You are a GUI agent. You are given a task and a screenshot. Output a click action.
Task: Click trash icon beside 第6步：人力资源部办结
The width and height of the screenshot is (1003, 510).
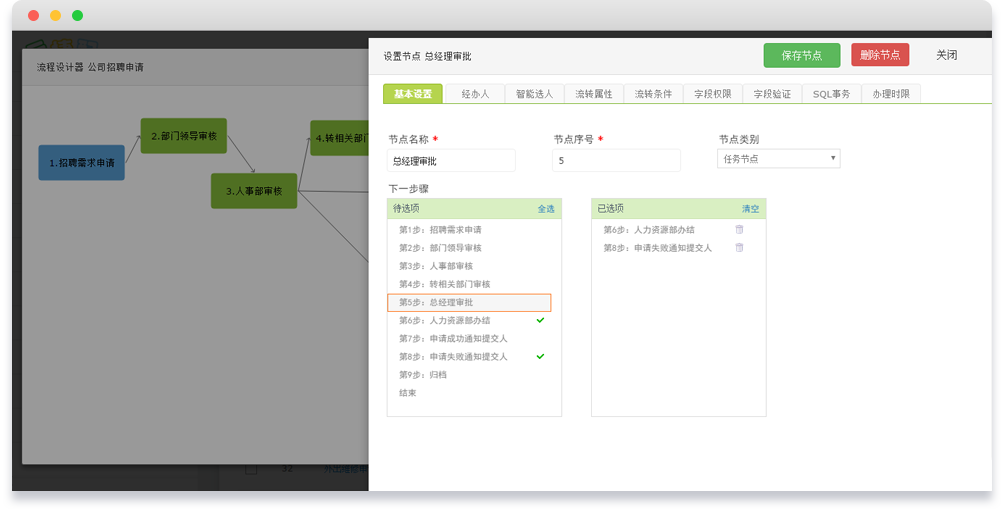pos(739,230)
